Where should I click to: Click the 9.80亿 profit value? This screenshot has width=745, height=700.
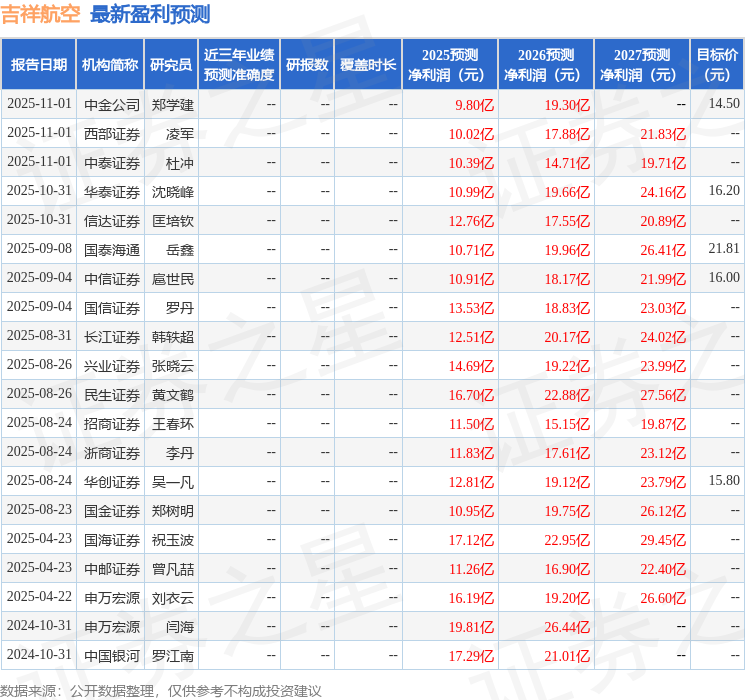[474, 105]
